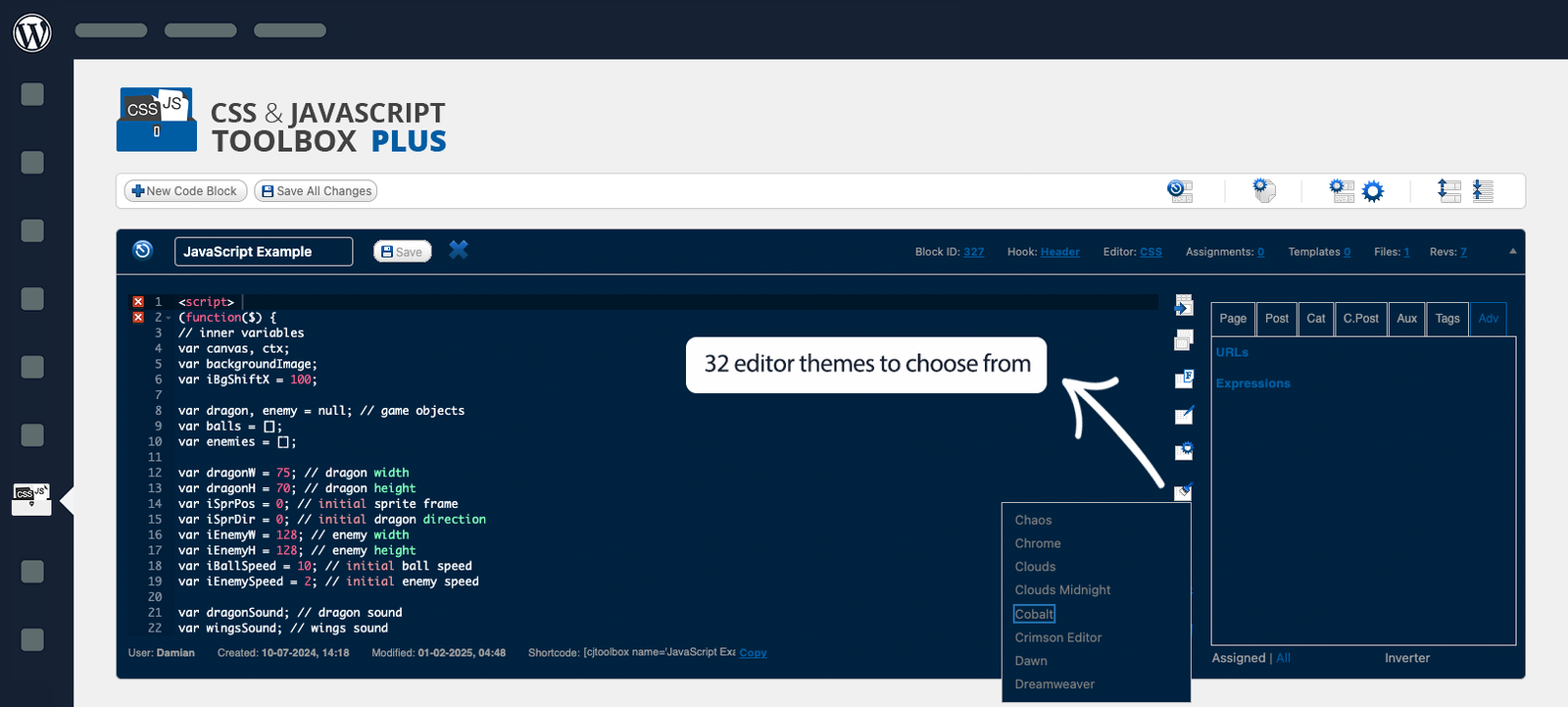Click the 'Created: 10-07-2024, 14:18' text

point(283,653)
